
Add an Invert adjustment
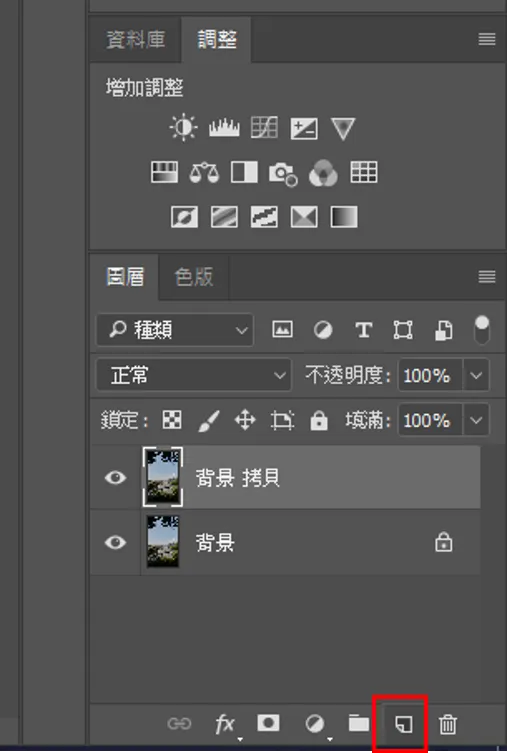[x=184, y=217]
